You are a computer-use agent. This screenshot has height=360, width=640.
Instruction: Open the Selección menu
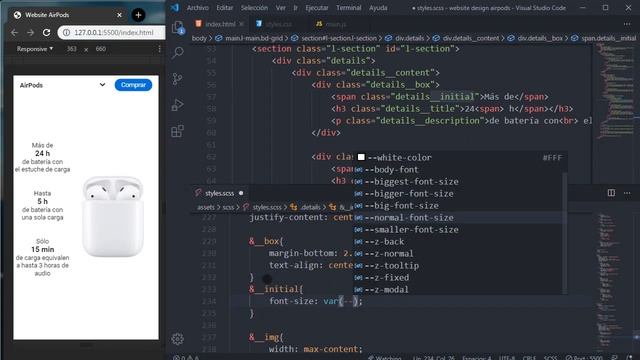(x=254, y=8)
